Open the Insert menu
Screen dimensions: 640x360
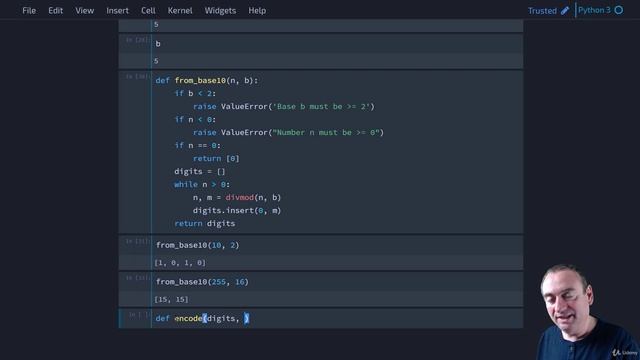point(118,11)
